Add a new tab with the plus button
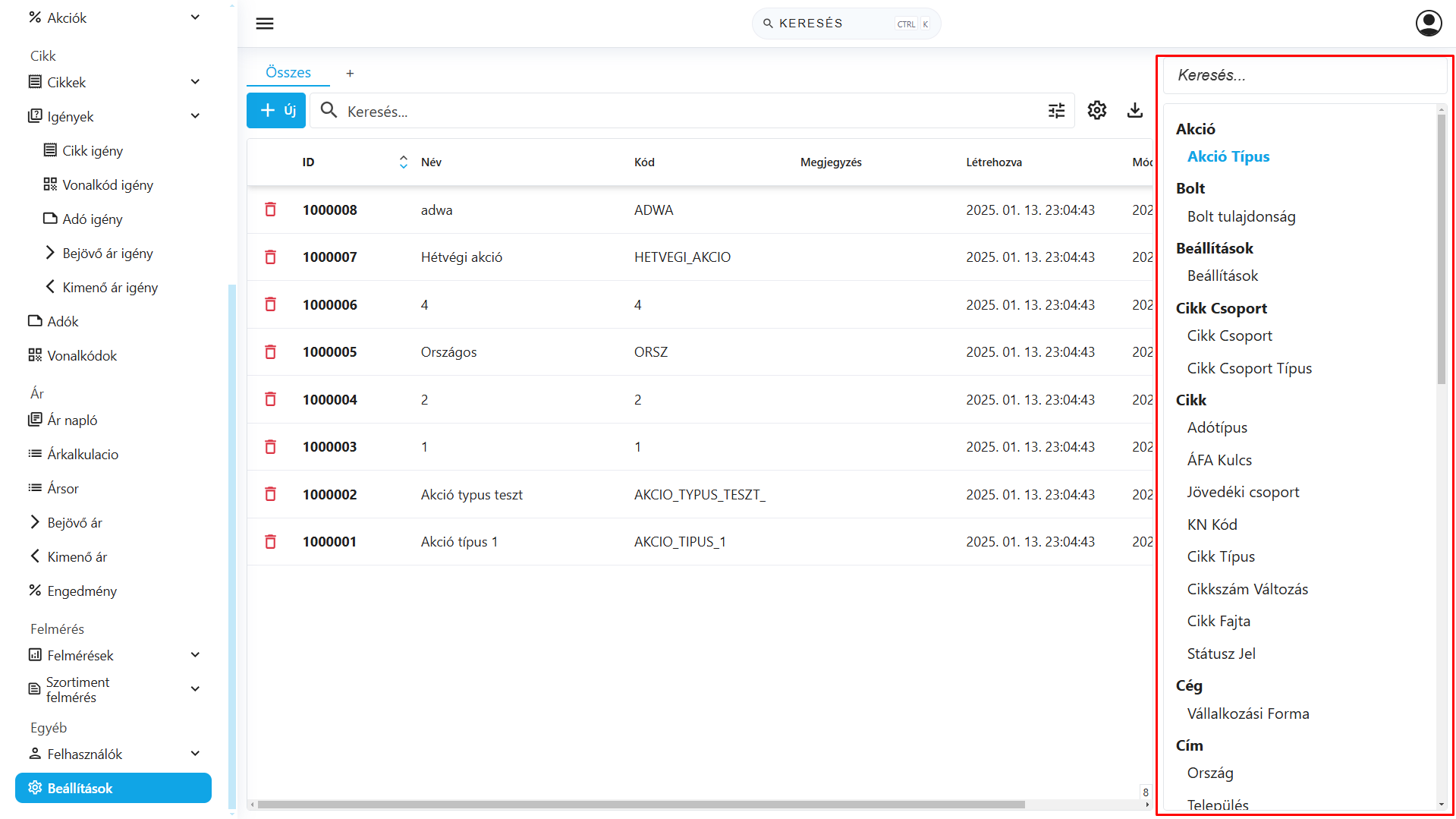 click(x=350, y=73)
